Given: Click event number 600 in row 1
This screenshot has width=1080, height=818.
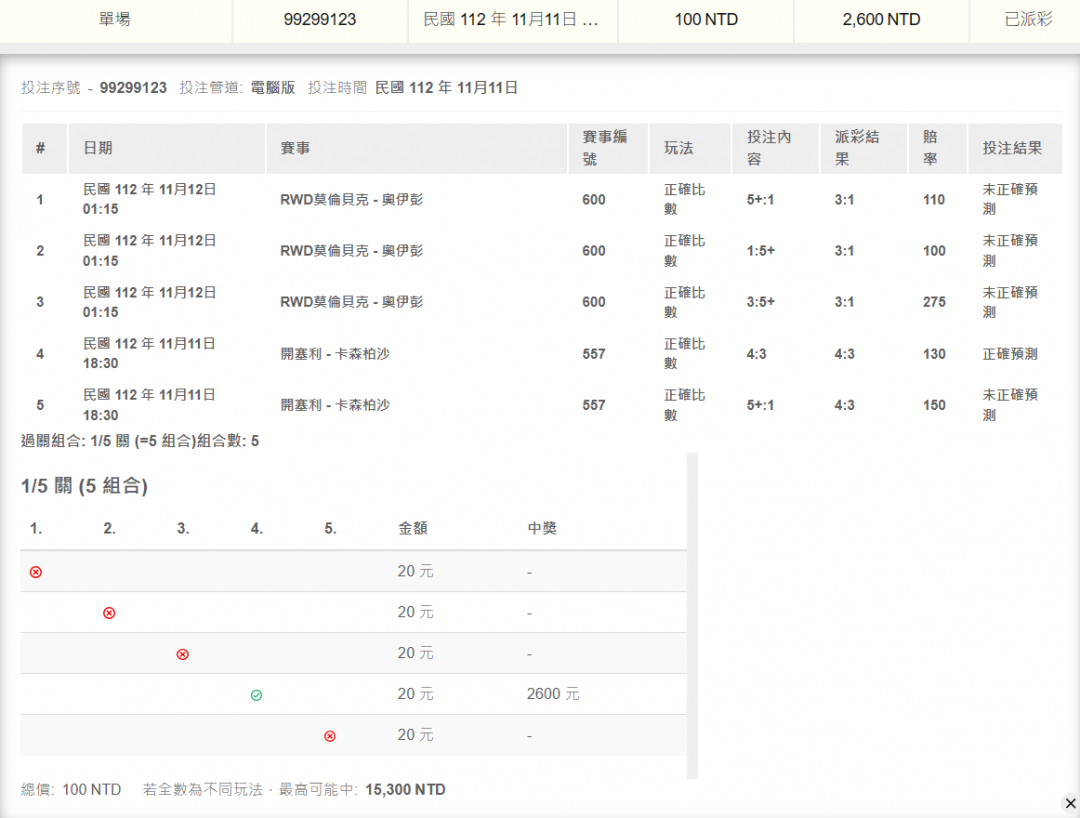Looking at the screenshot, I should [x=594, y=200].
